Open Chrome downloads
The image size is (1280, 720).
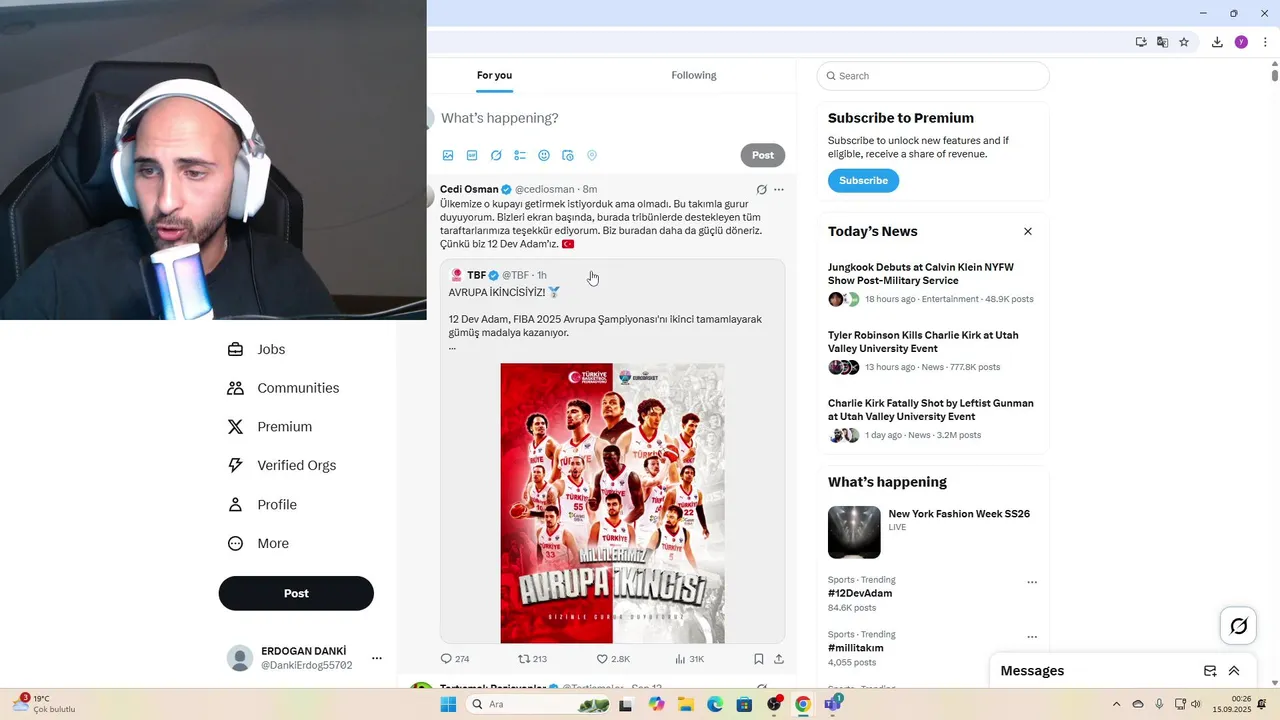1217,42
